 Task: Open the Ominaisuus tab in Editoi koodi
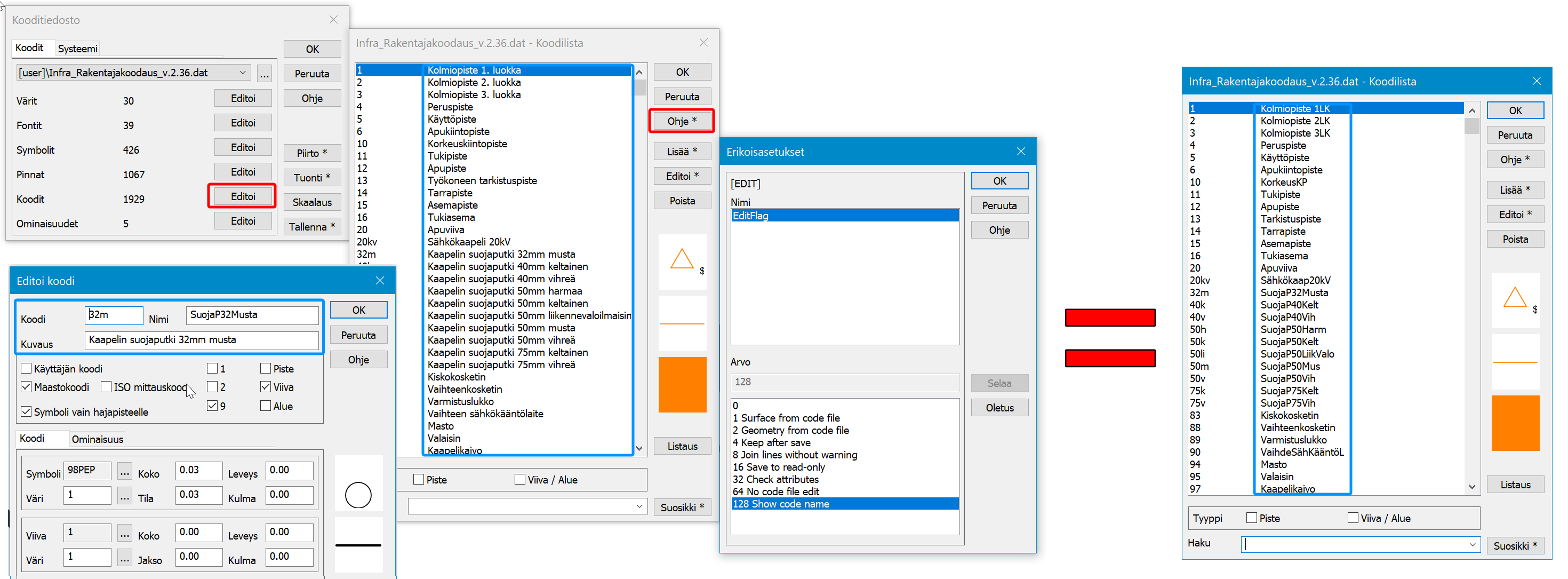click(x=98, y=439)
